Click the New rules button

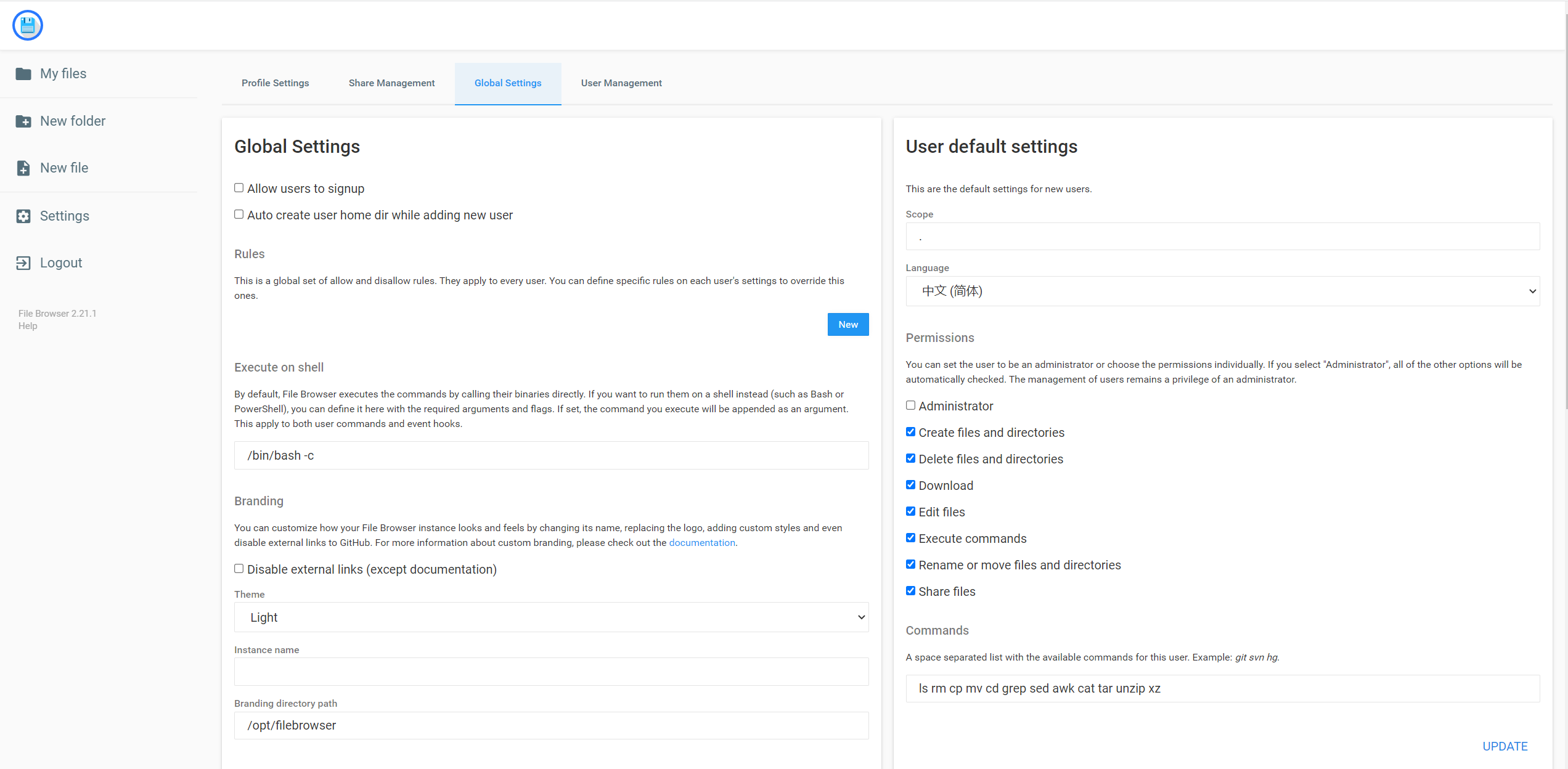[847, 324]
